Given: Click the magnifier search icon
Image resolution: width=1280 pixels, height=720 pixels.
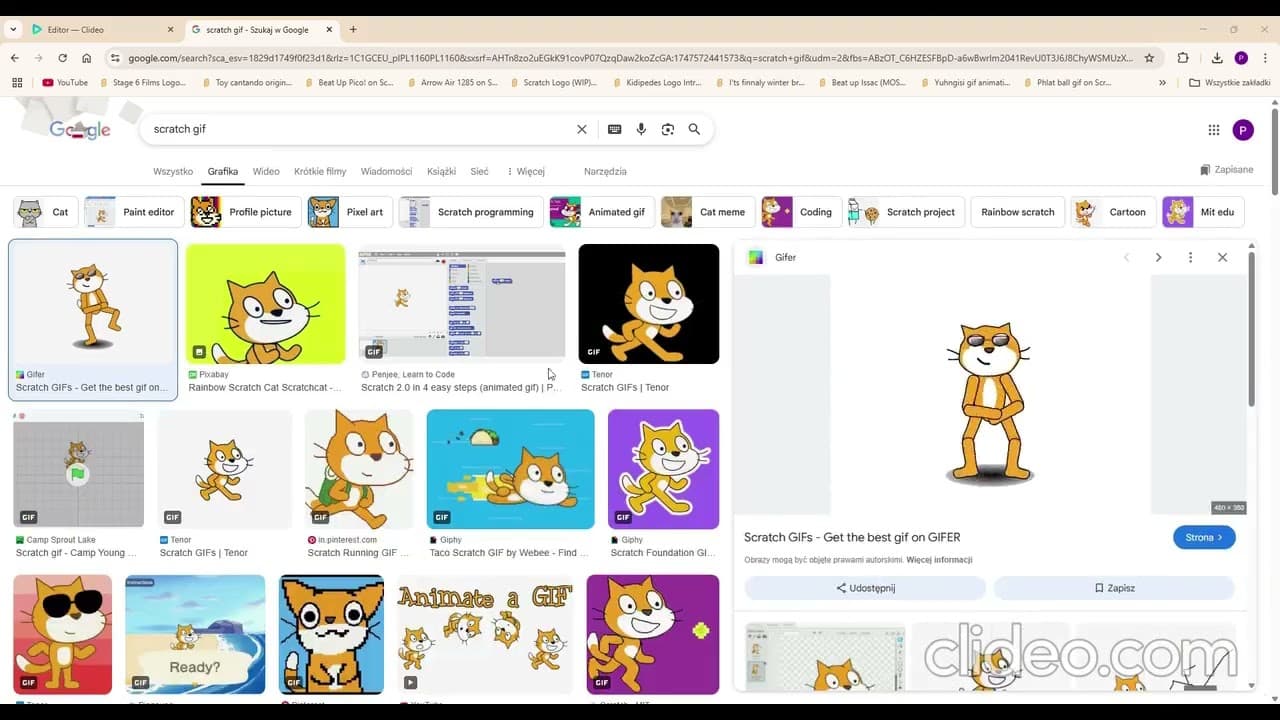Looking at the screenshot, I should [x=694, y=129].
